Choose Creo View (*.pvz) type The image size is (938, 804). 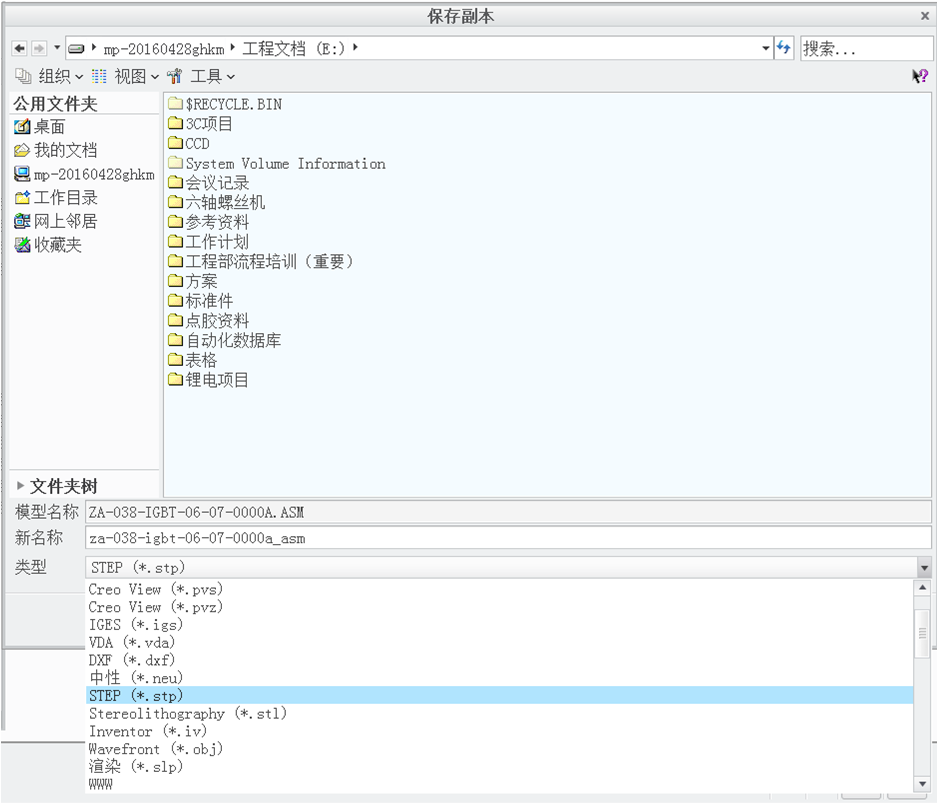(x=500, y=607)
